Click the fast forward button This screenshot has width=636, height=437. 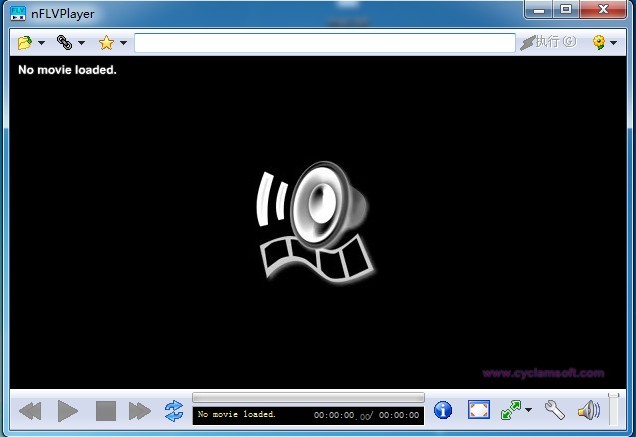pos(140,410)
